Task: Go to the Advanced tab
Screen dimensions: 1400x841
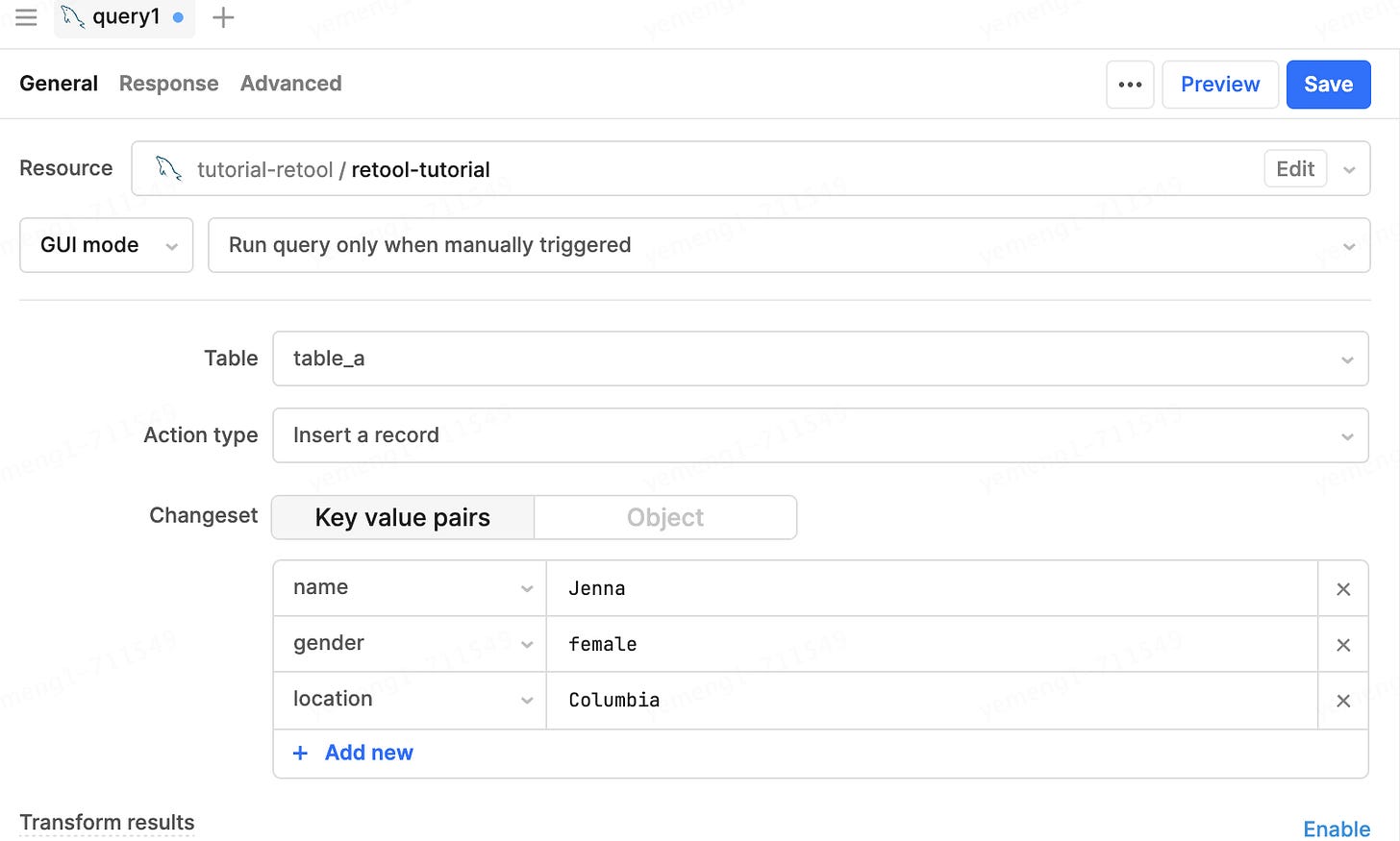Action: pos(291,84)
